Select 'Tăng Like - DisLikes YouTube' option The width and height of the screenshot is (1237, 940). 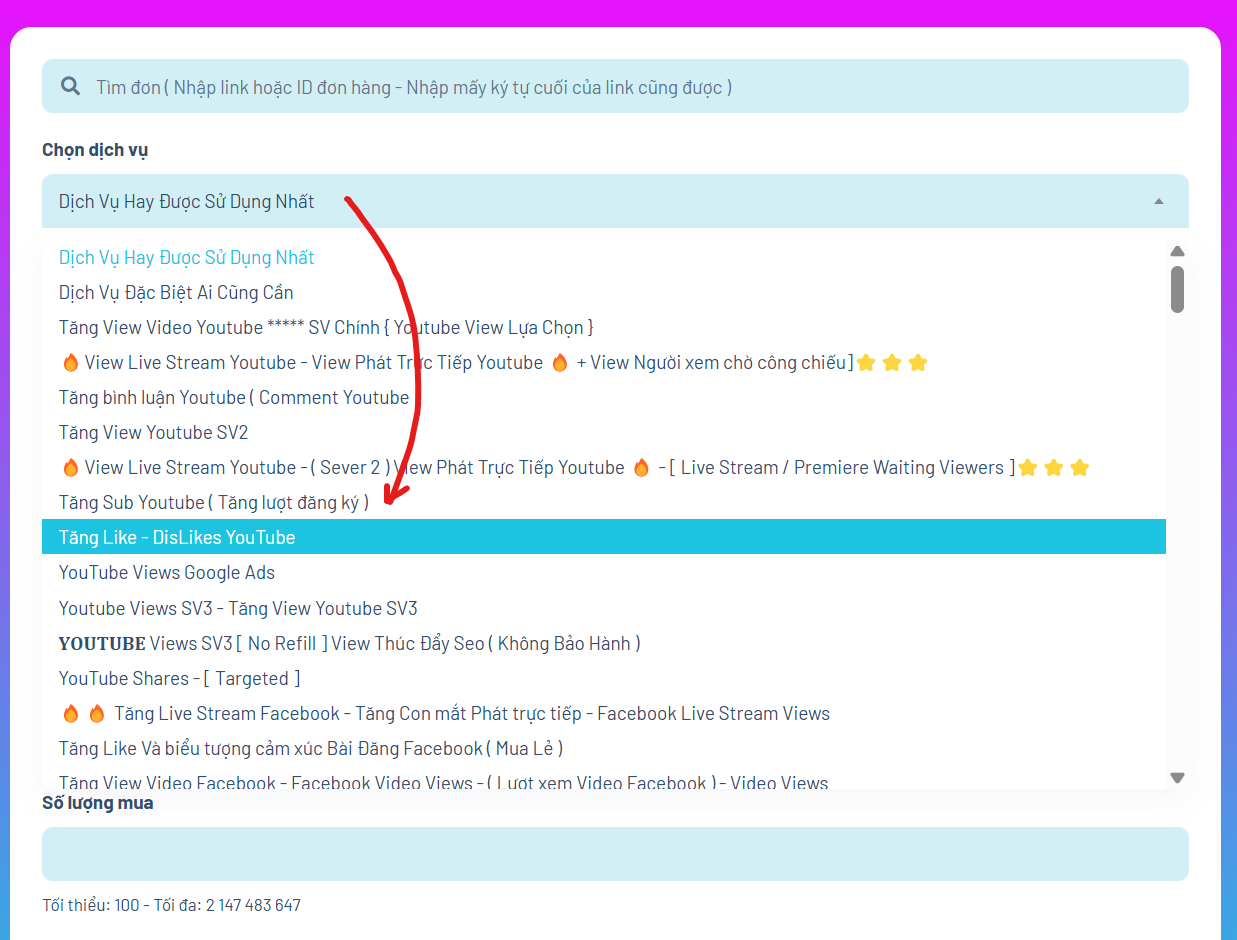[177, 537]
